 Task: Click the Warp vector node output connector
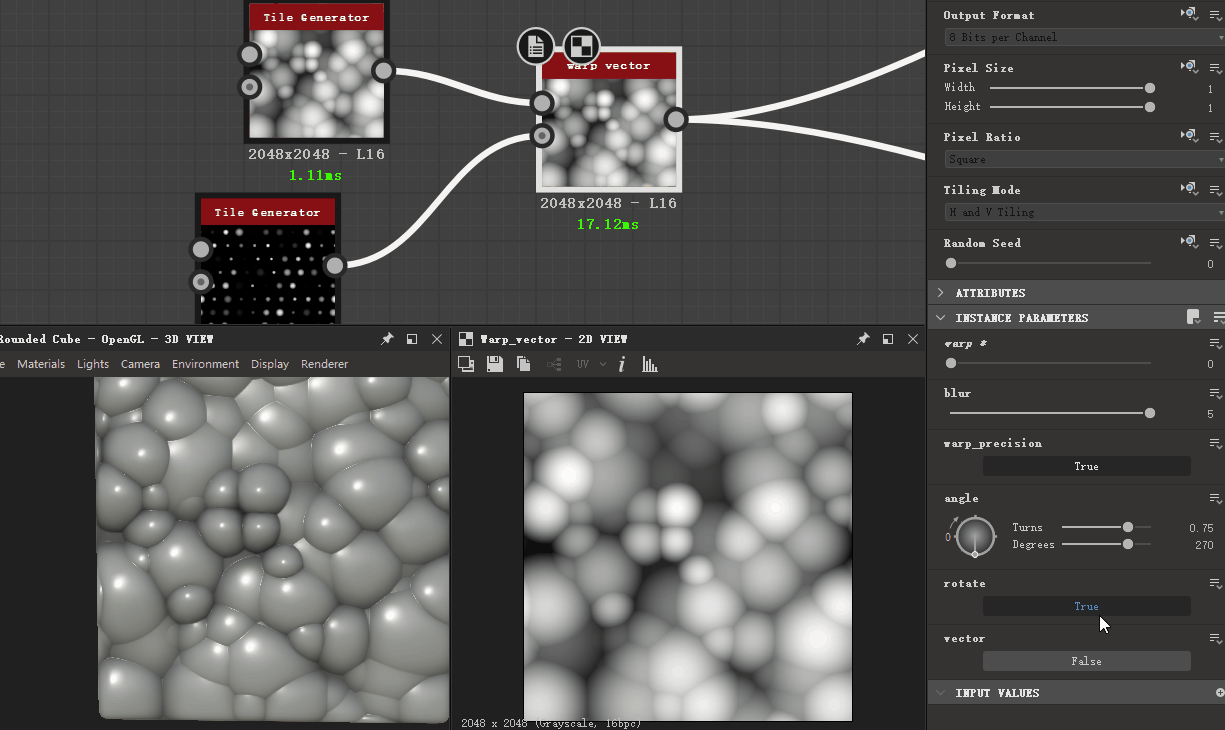tap(676, 120)
